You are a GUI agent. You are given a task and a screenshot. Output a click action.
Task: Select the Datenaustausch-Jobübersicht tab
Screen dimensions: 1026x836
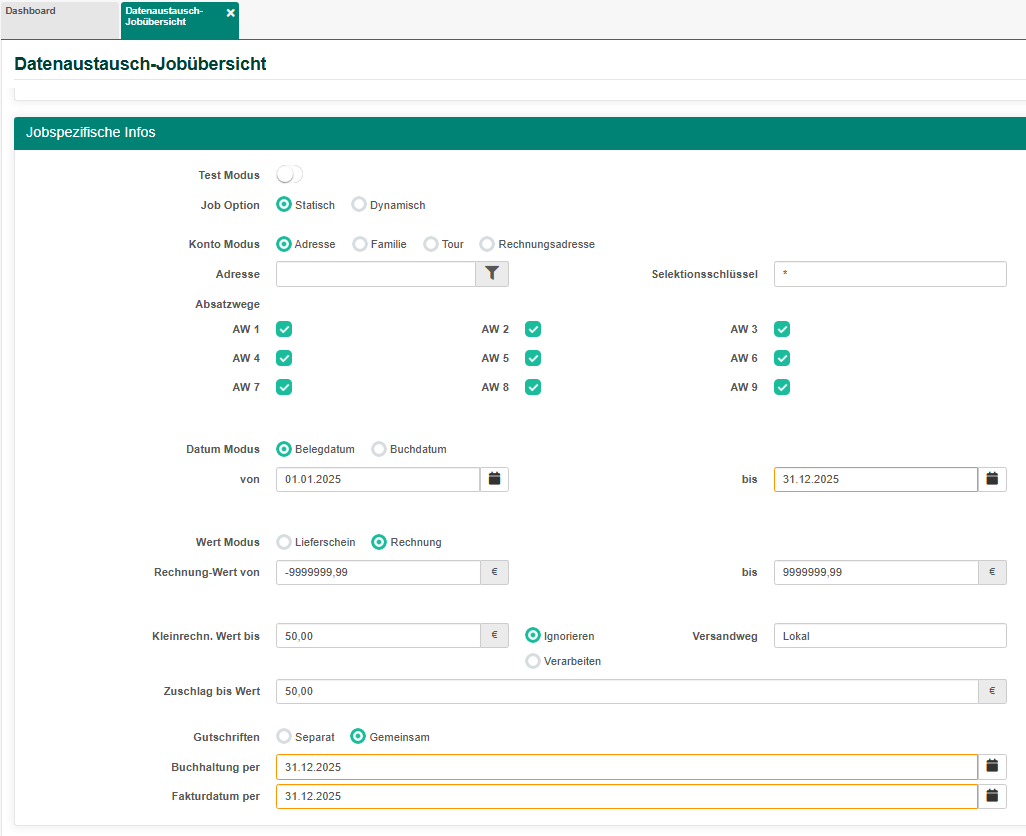170,16
